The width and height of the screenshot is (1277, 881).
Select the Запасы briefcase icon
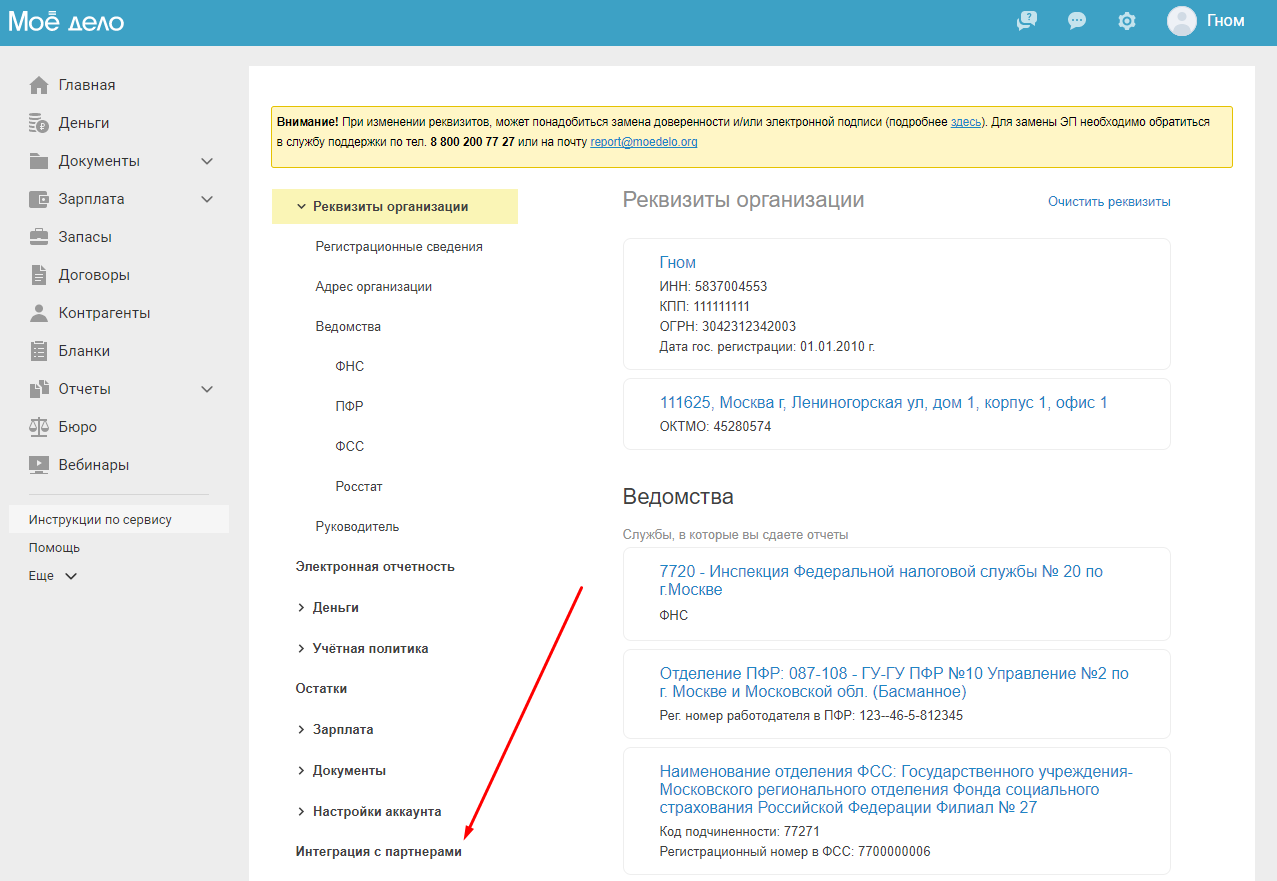point(39,237)
